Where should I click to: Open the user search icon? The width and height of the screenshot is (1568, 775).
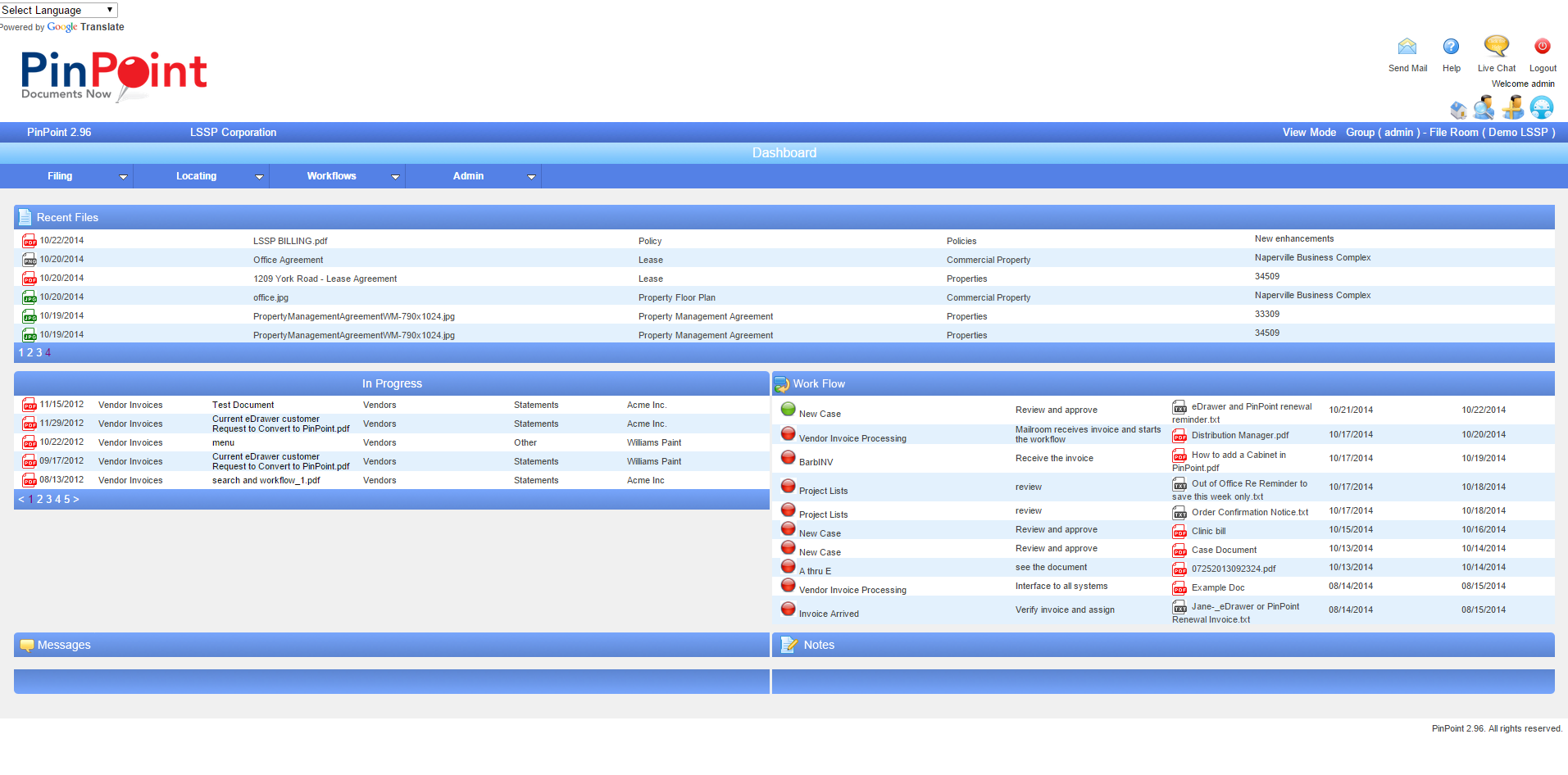click(x=1484, y=107)
